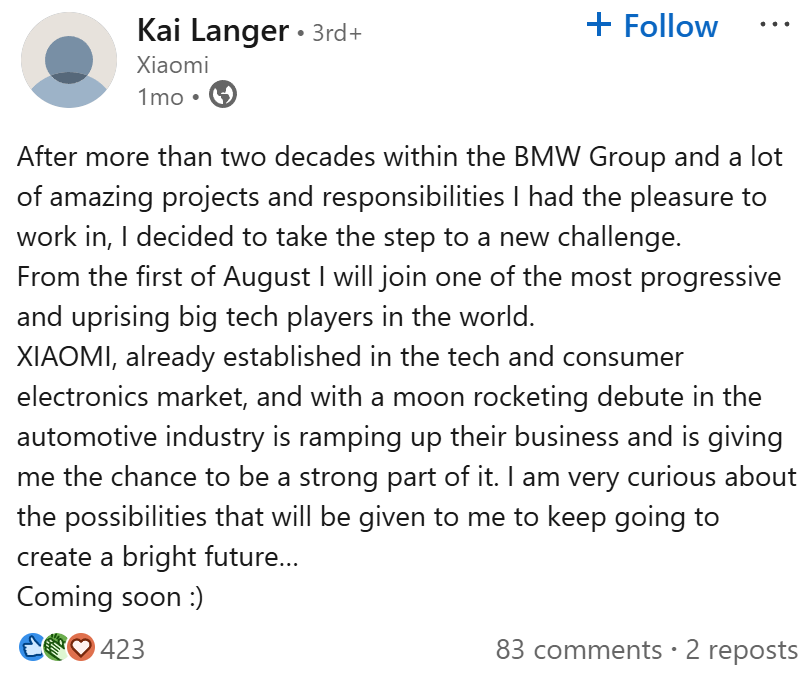Click the Xiaomi subtitle under the name
812x678 pixels.
pos(172,65)
